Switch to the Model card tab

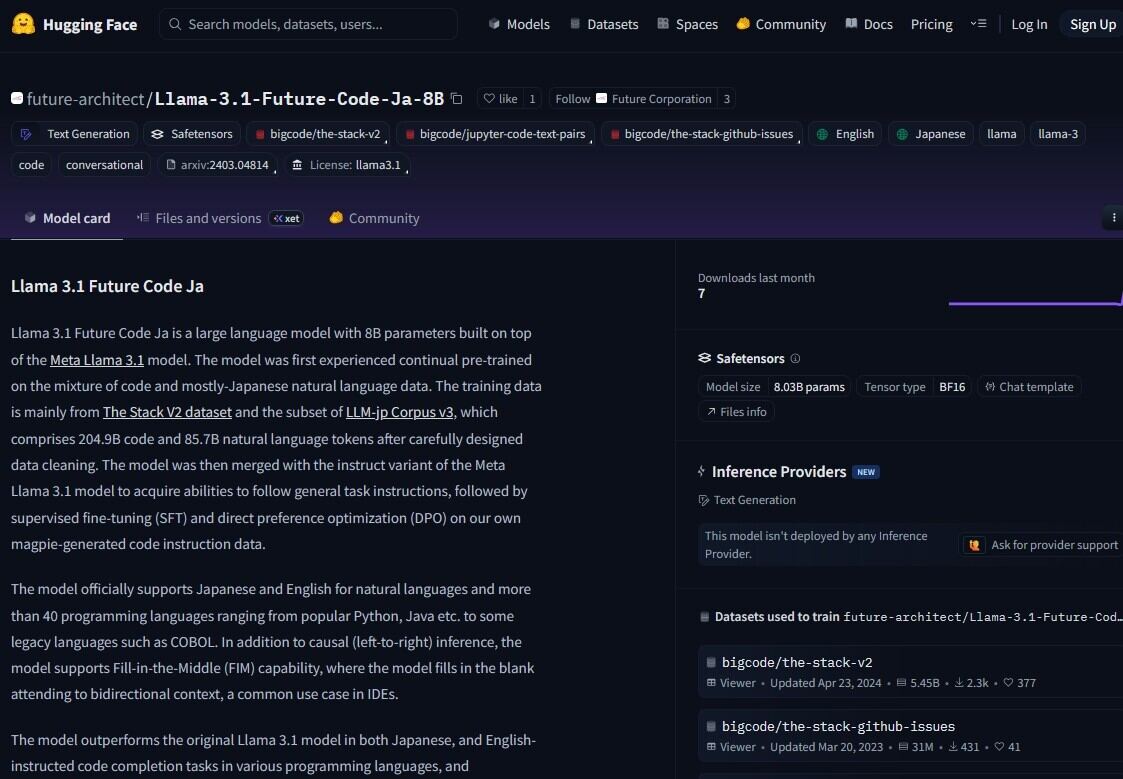click(67, 218)
